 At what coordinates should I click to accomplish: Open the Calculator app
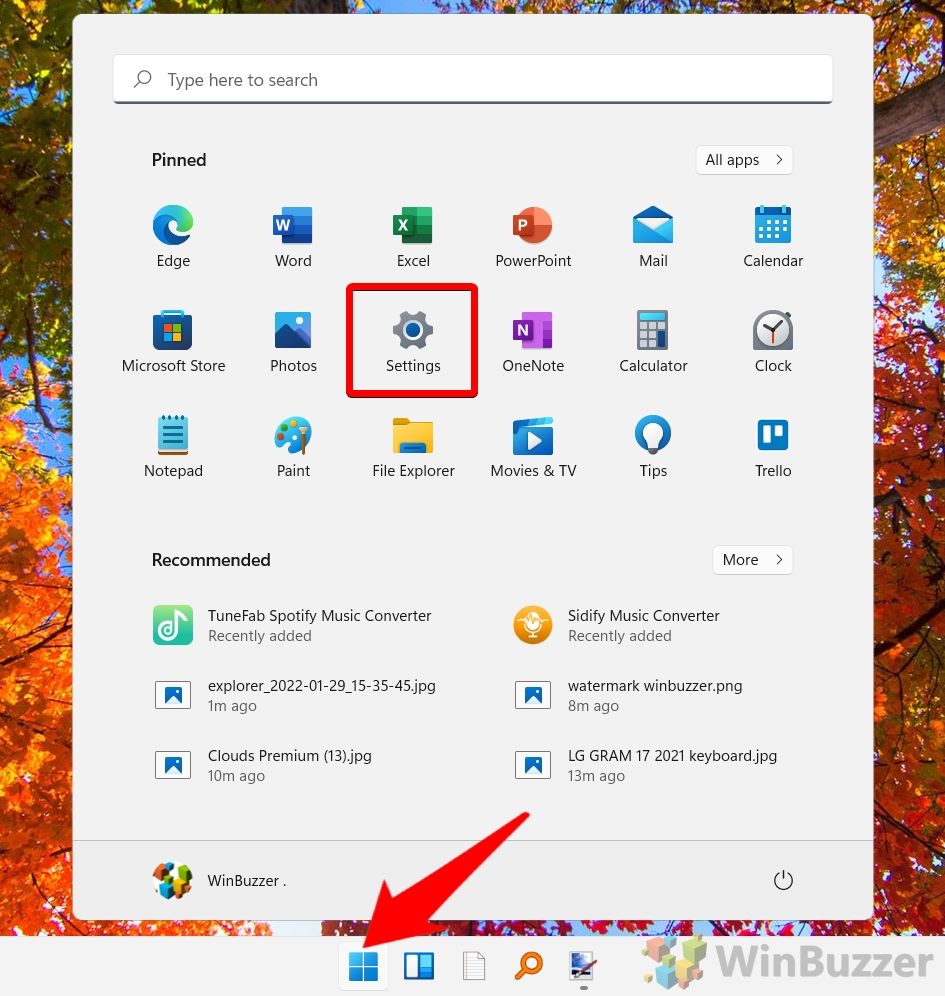(653, 341)
